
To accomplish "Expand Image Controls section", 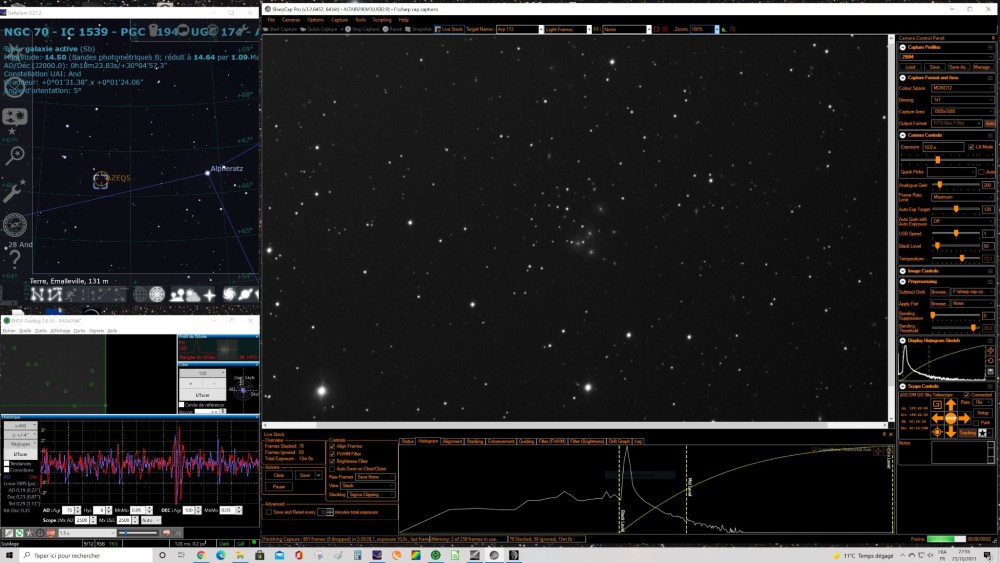I will click(902, 271).
